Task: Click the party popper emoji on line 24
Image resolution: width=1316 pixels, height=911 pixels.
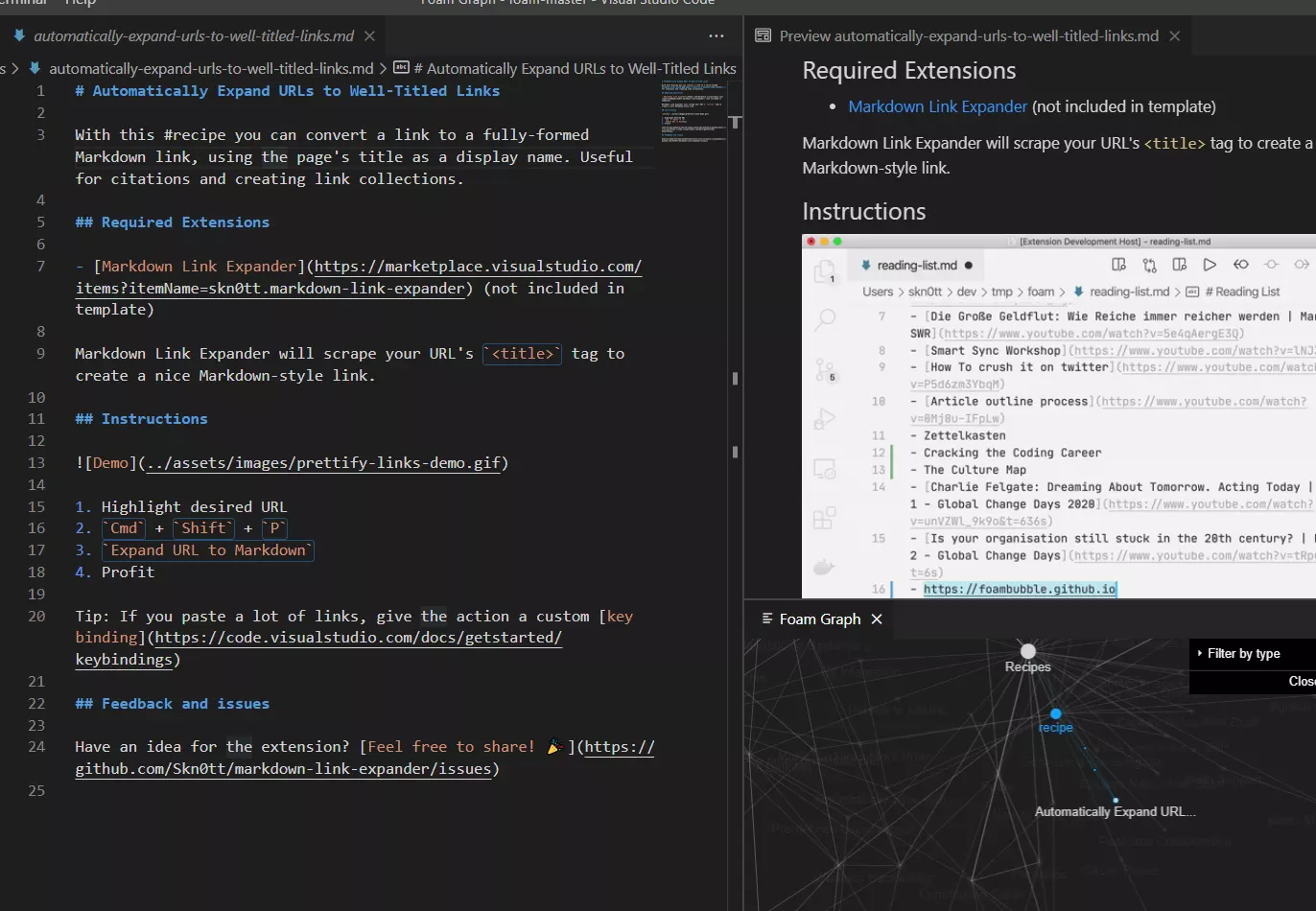Action: coord(553,746)
